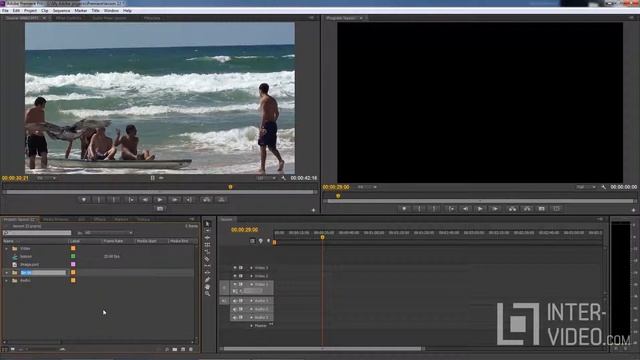Click Go to Out in the Source monitor
The width and height of the screenshot is (640, 360).
[189, 200]
